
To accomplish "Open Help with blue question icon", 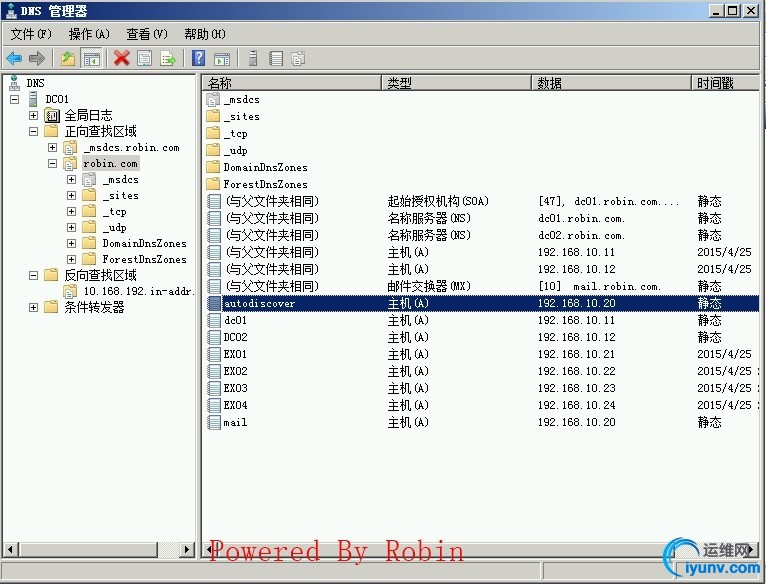I will click(198, 58).
